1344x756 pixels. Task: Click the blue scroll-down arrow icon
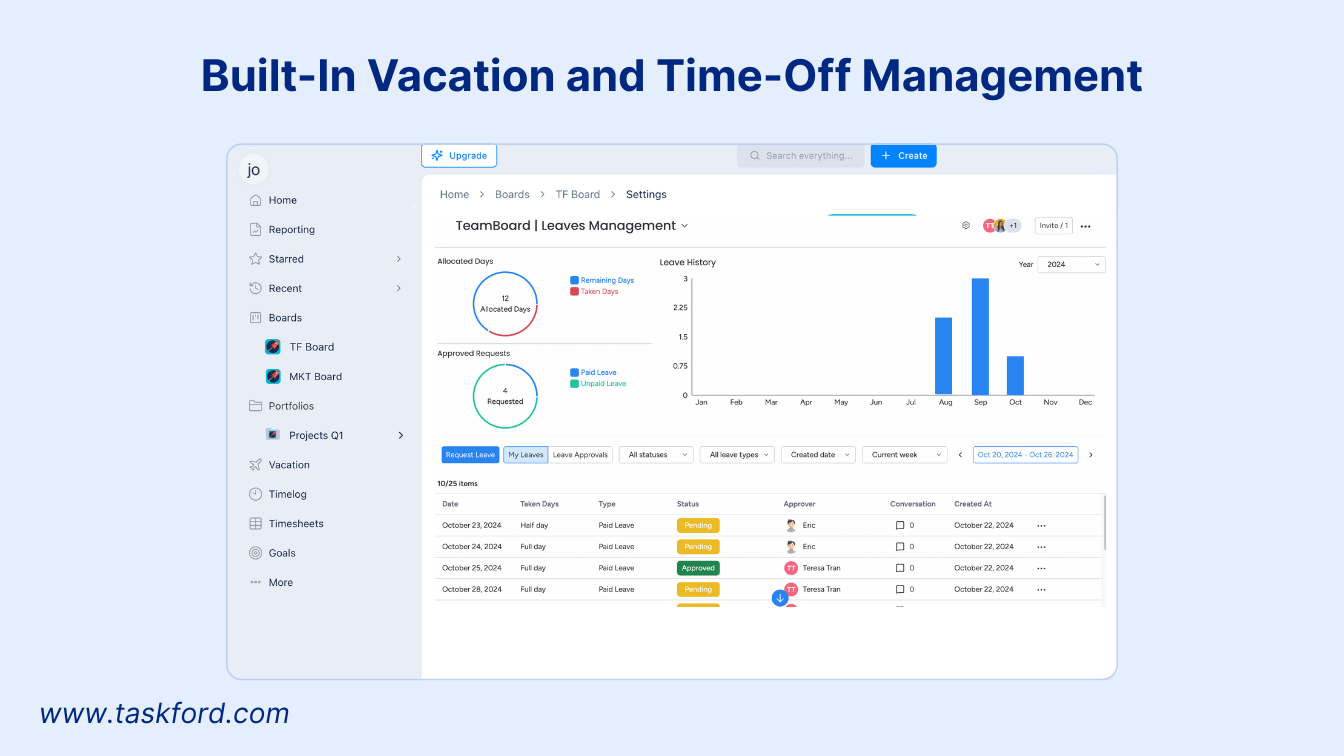tap(780, 598)
